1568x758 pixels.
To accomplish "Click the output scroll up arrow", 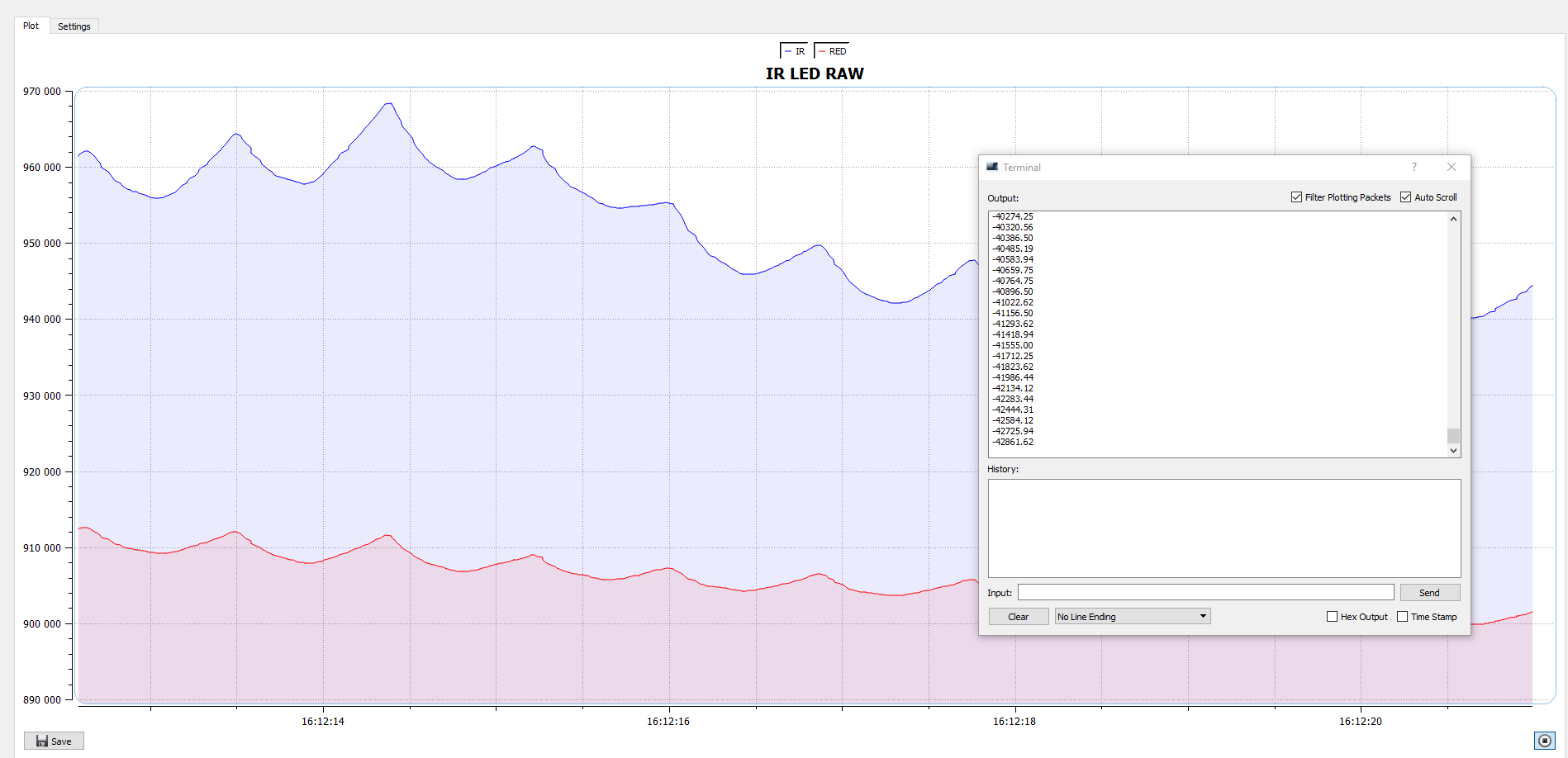I will [1453, 219].
